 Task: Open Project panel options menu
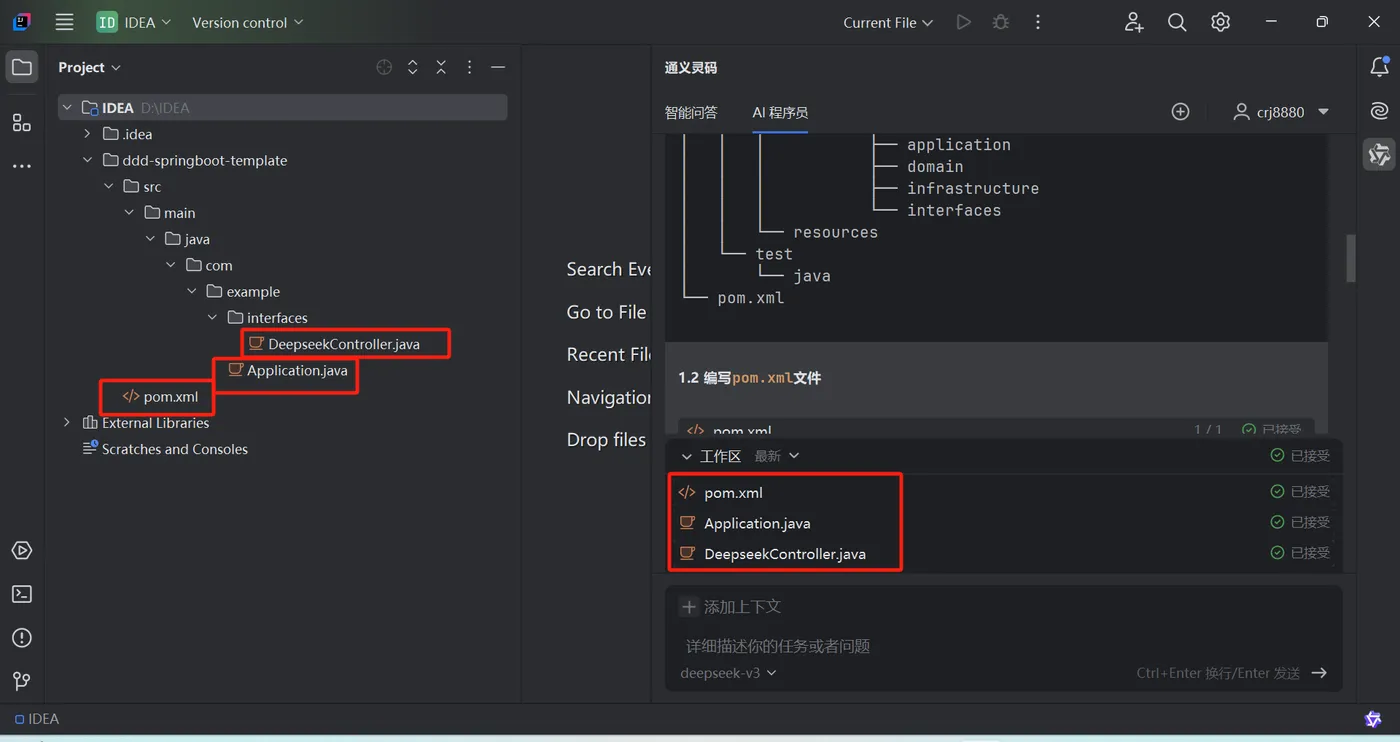(x=469, y=67)
